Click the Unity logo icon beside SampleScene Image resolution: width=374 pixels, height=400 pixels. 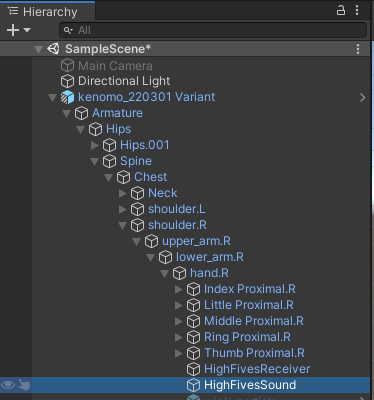click(53, 49)
